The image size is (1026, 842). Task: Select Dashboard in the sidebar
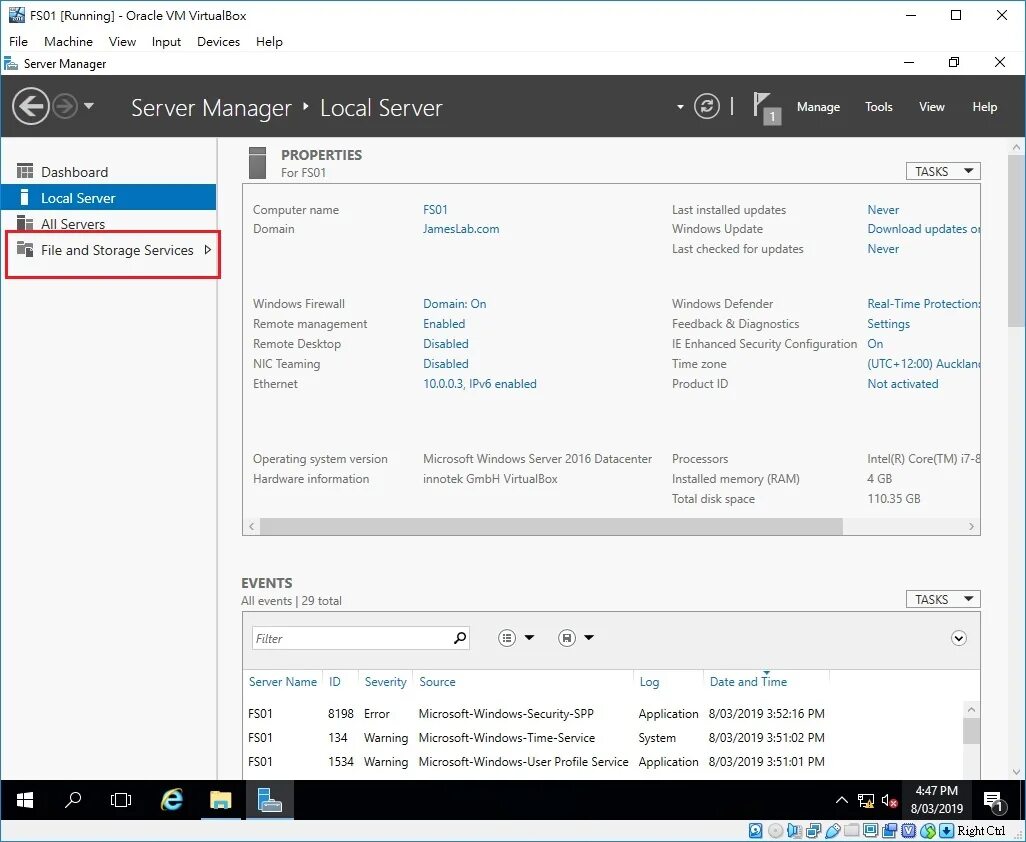point(109,172)
